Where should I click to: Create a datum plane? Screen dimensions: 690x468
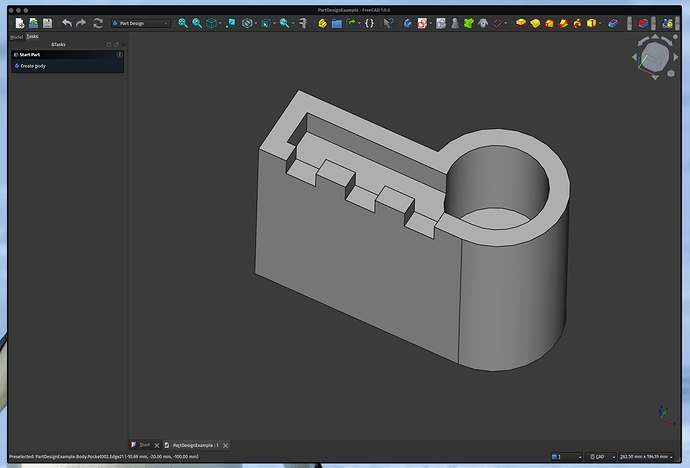497,23
